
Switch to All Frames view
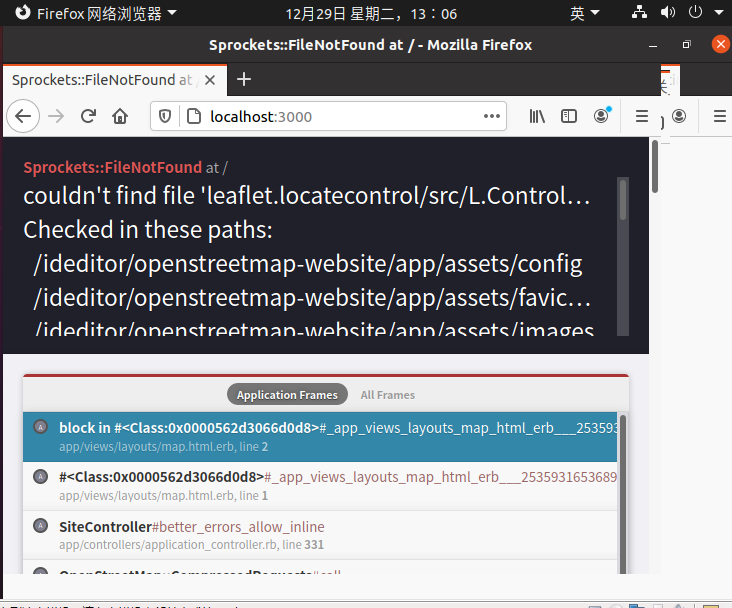[x=387, y=395]
